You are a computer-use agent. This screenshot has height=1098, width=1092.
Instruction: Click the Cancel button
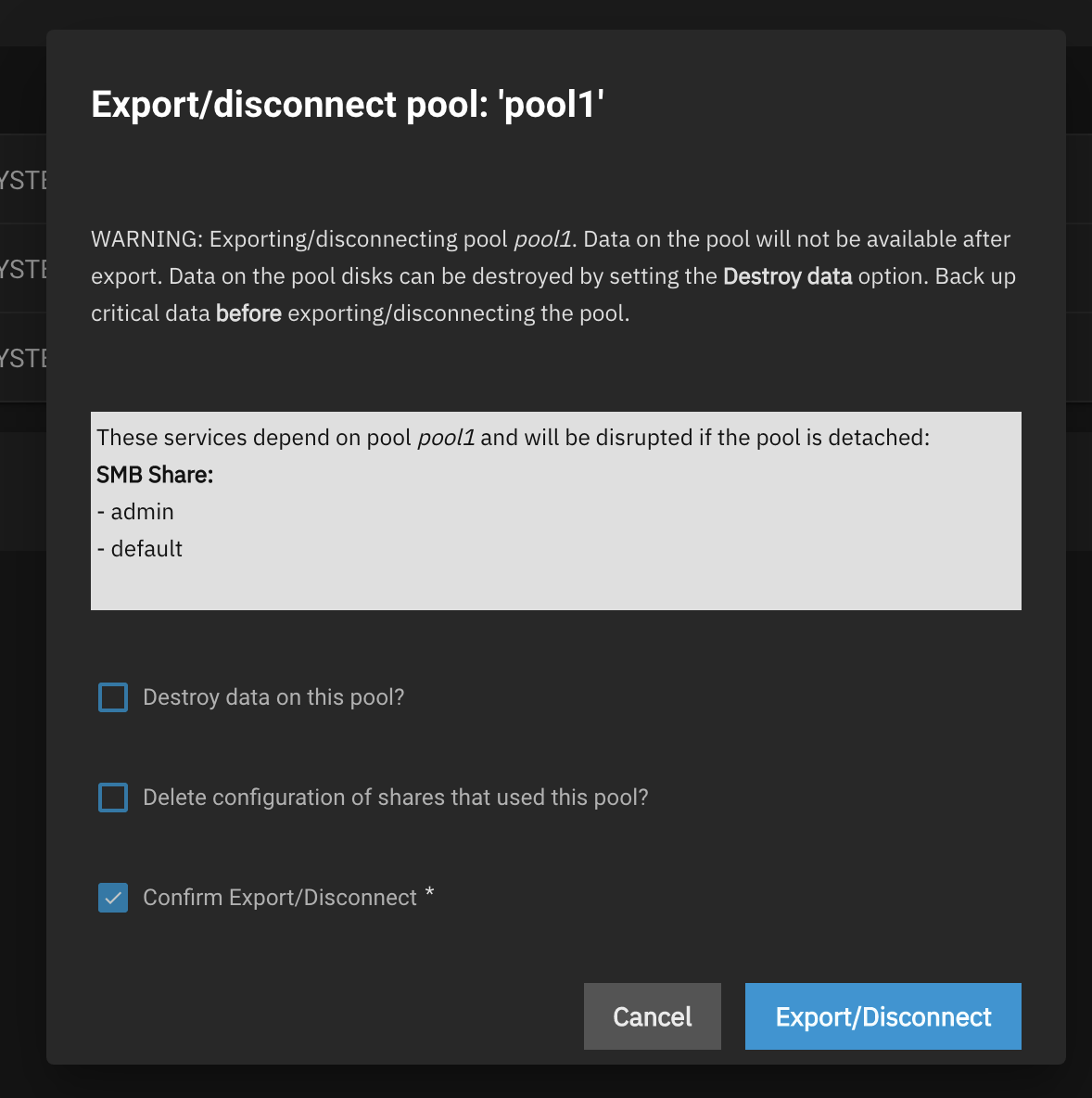click(x=653, y=1016)
